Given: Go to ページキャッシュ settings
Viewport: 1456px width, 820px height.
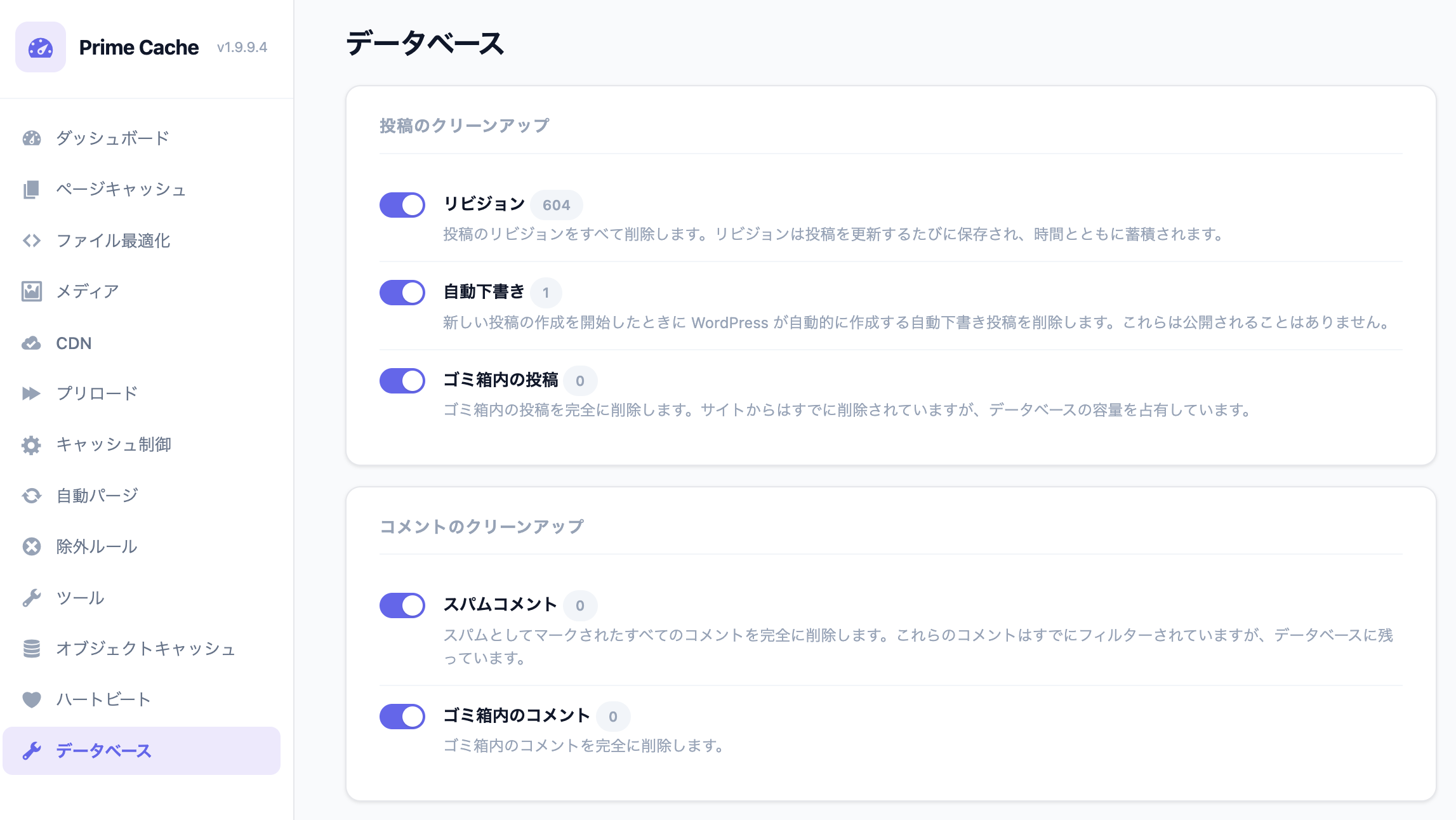Looking at the screenshot, I should [142, 189].
